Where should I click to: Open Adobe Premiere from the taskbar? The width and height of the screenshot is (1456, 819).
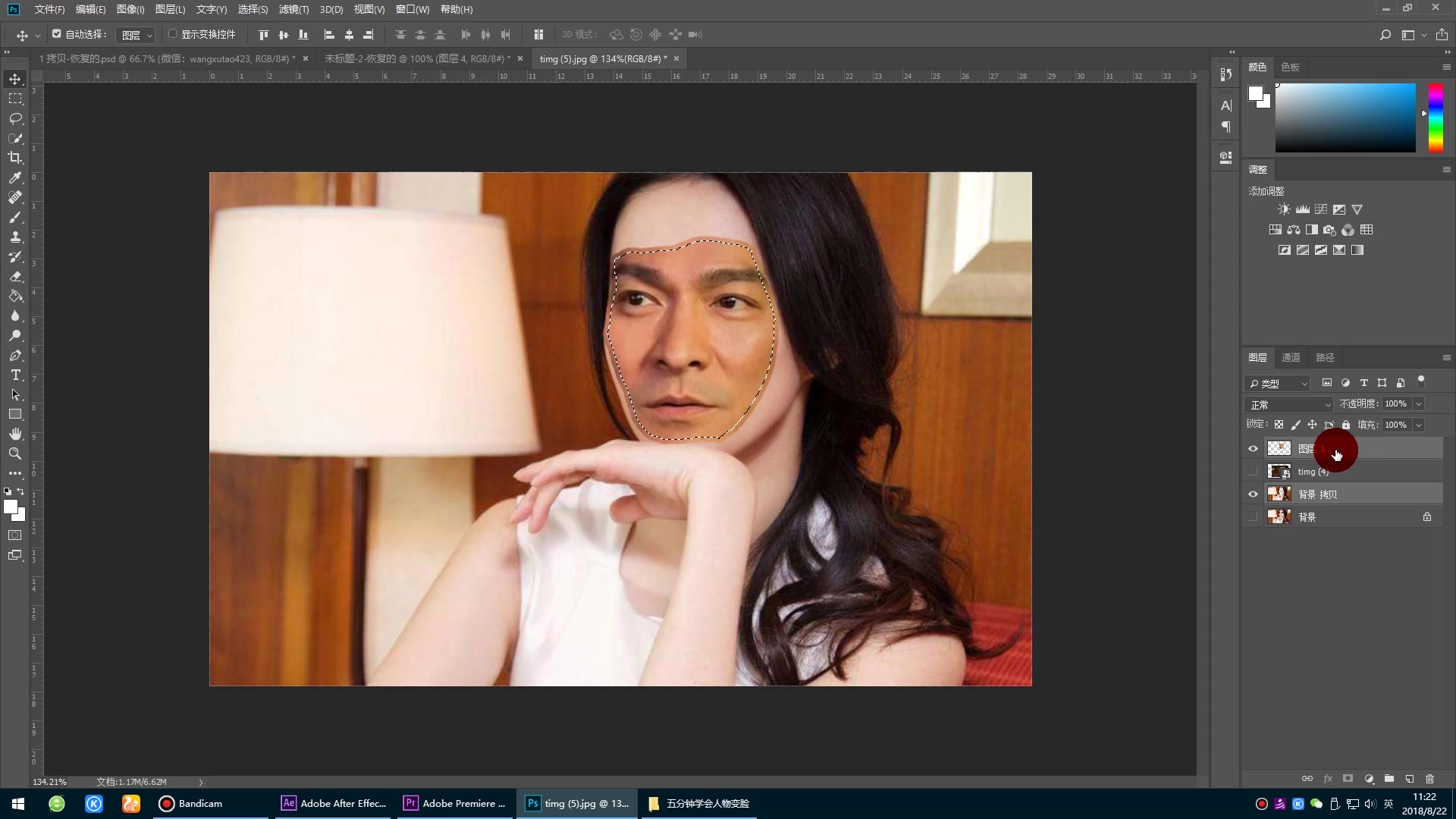pos(453,803)
